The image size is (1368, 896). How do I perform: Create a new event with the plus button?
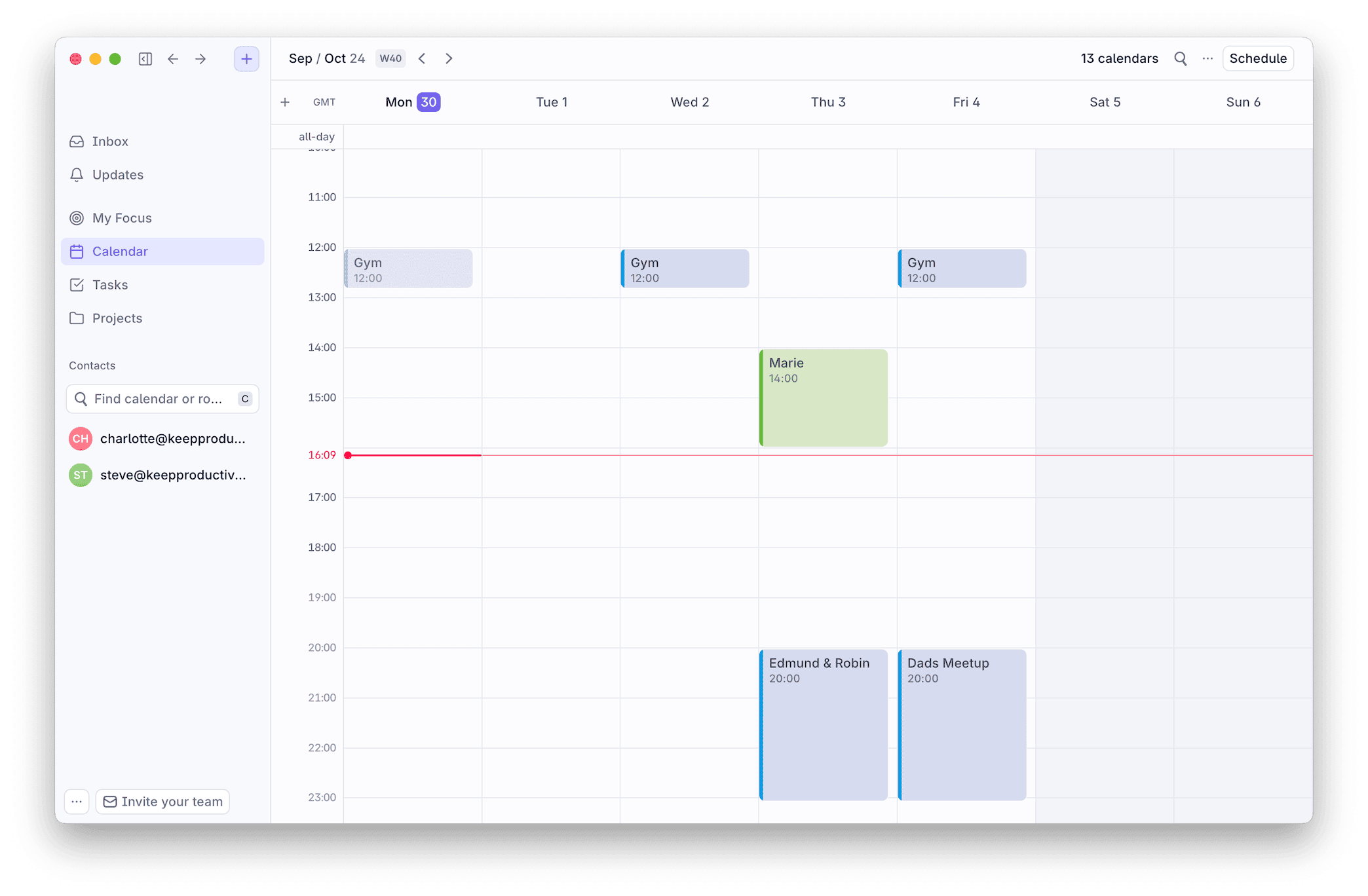click(246, 58)
